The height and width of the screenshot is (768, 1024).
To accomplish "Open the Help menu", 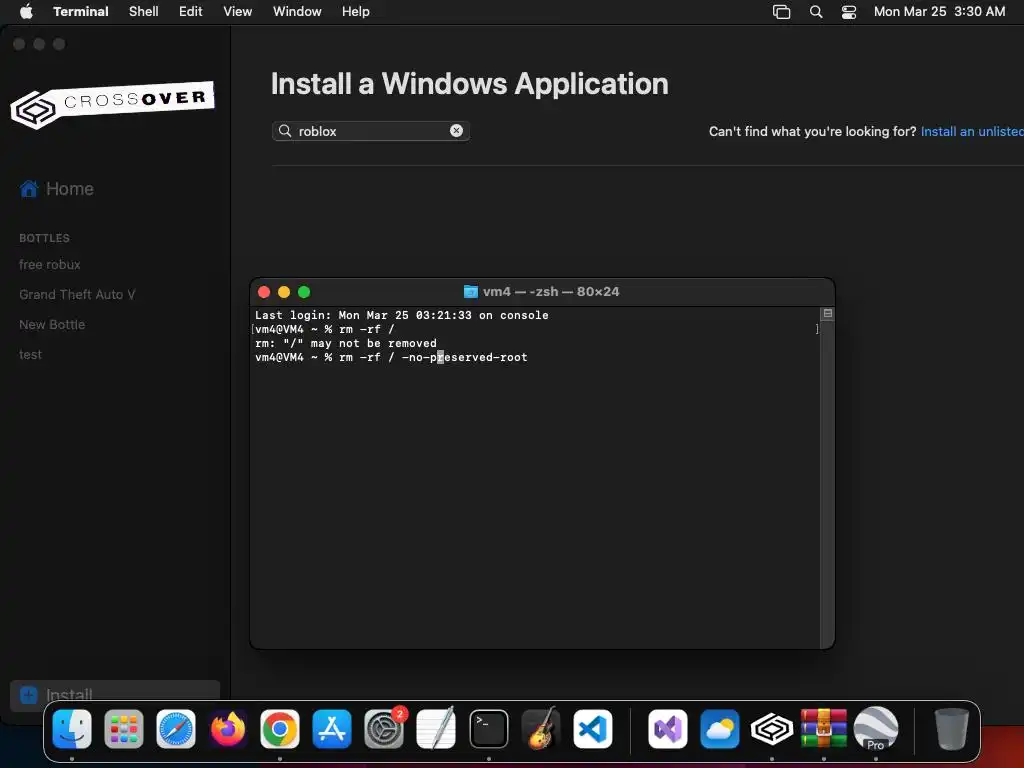I will tap(356, 11).
